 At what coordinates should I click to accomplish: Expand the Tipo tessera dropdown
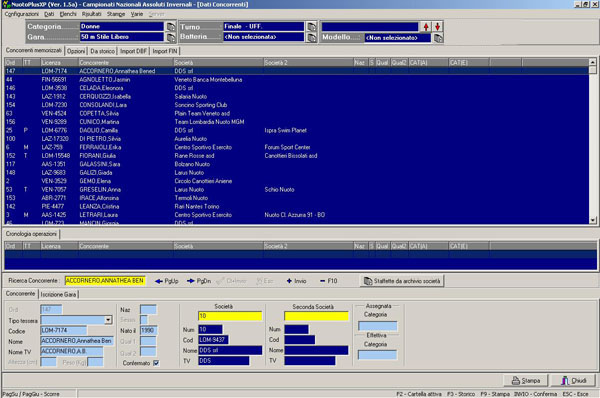pos(108,320)
